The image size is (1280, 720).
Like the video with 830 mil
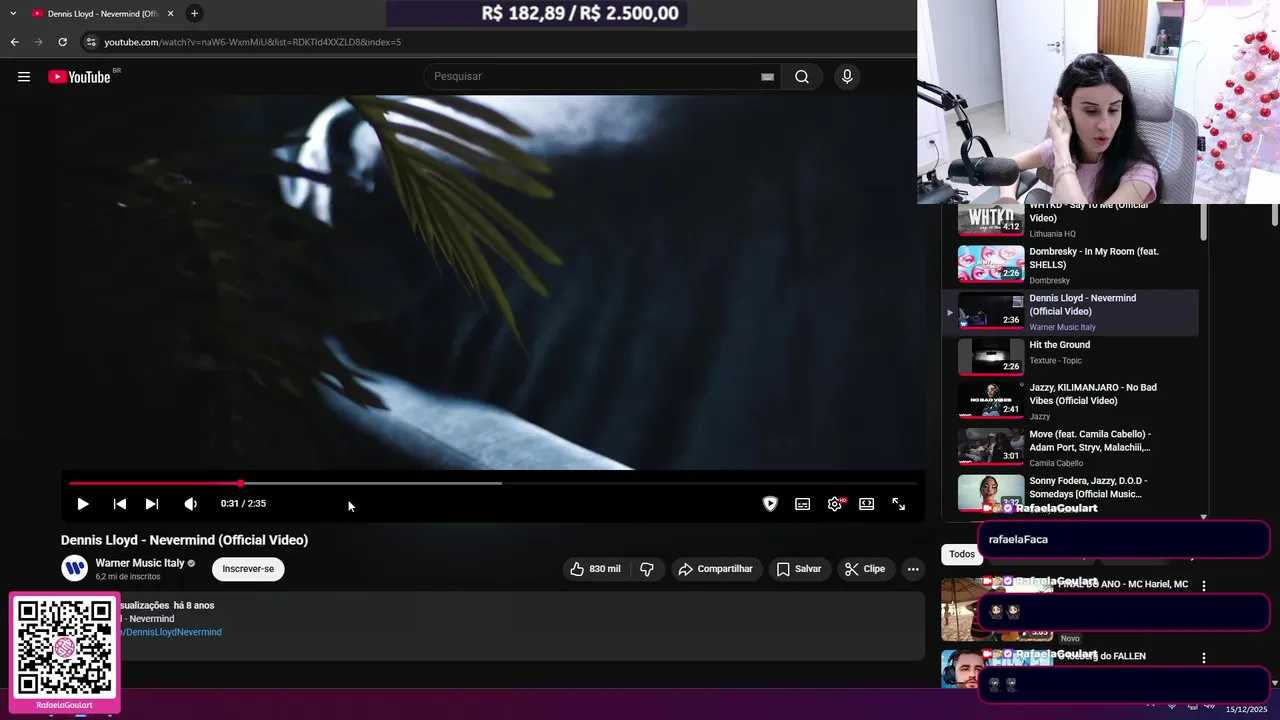point(596,569)
